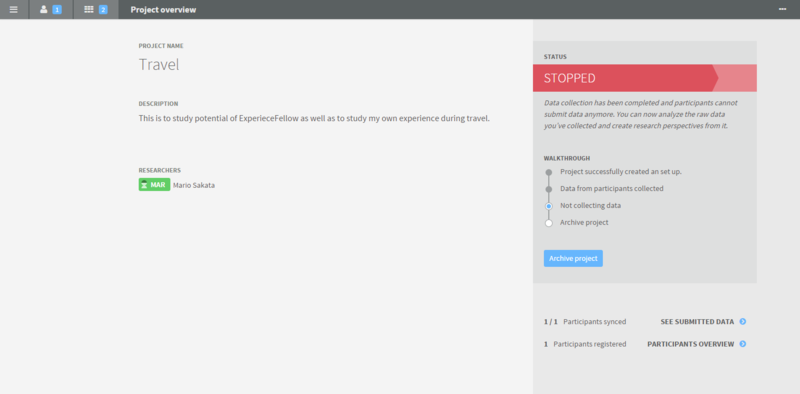Click 'Not collecting data' walkthrough label
Screen dimensions: 800x394
point(590,206)
